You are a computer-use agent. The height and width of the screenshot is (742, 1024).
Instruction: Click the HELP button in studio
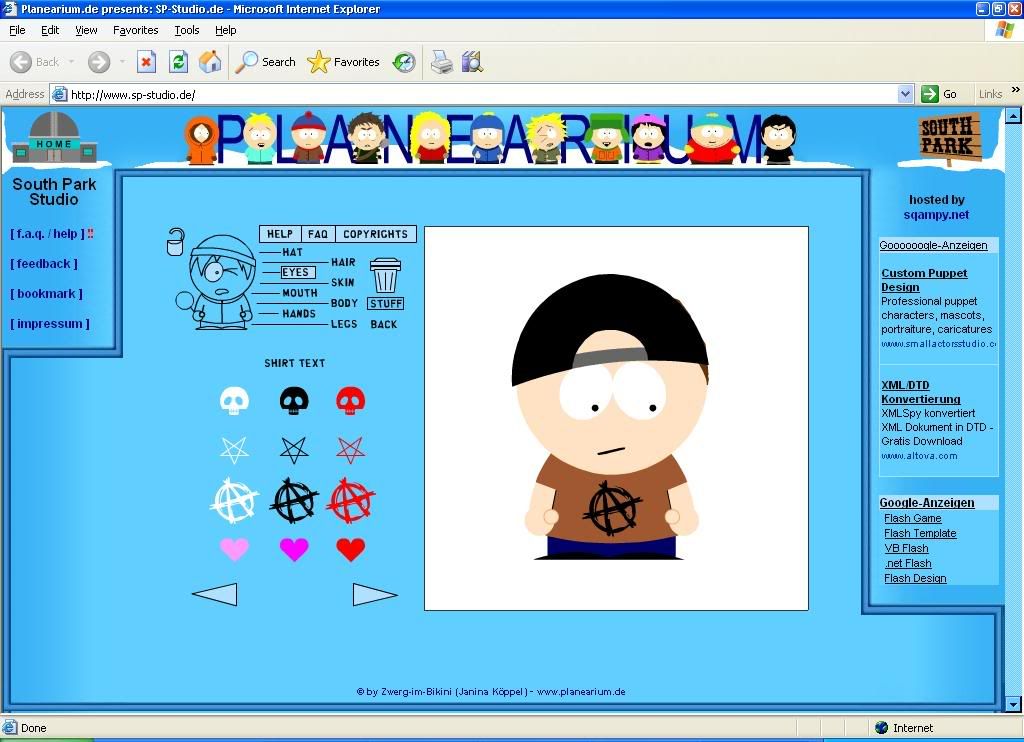(x=280, y=234)
